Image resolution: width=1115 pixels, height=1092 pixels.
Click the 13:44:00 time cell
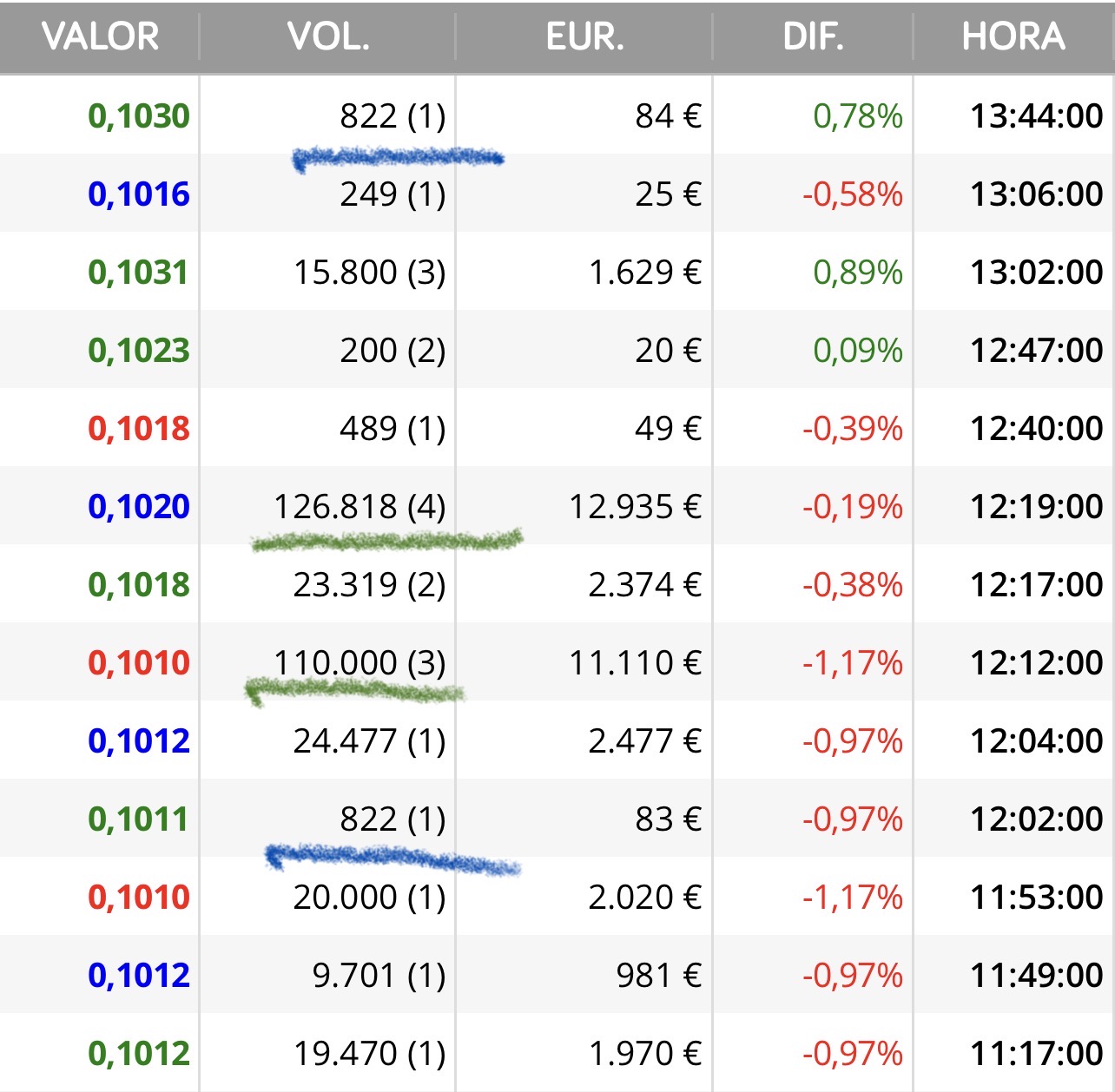pos(1037,116)
